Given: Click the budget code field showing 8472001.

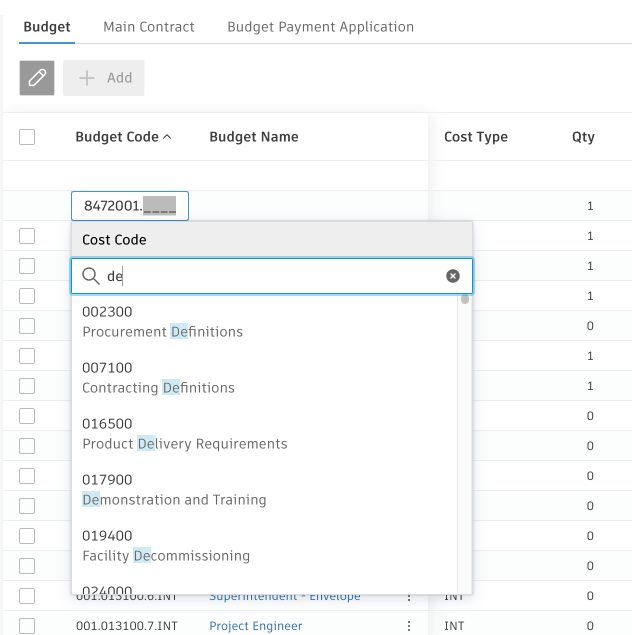Looking at the screenshot, I should (x=130, y=206).
